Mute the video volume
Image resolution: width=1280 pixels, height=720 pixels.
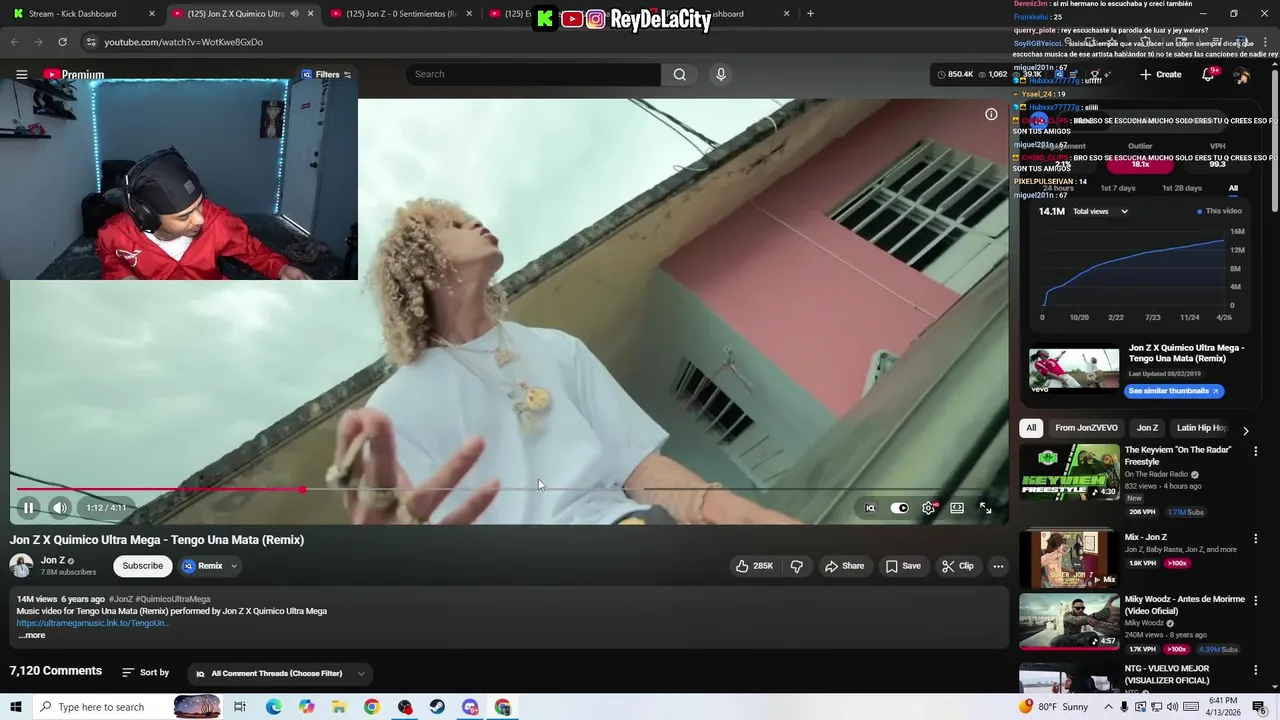[60, 508]
